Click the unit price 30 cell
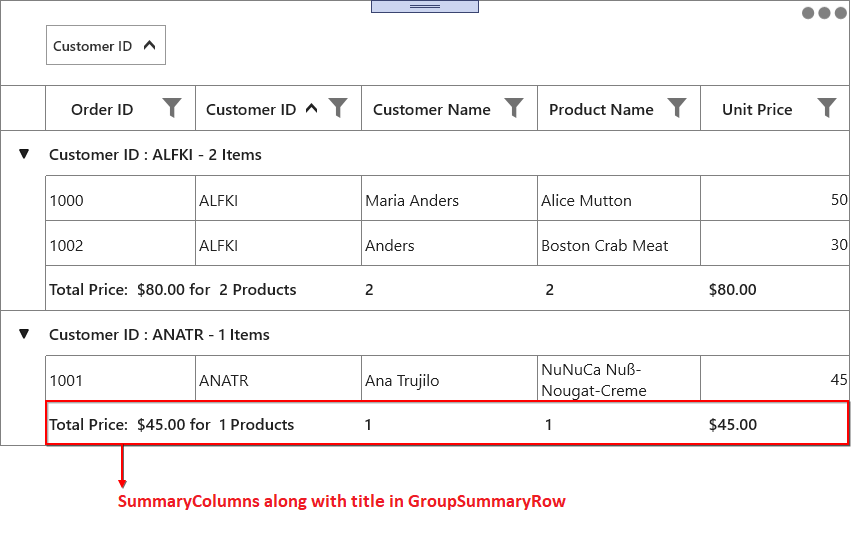The image size is (851, 544). coord(775,243)
